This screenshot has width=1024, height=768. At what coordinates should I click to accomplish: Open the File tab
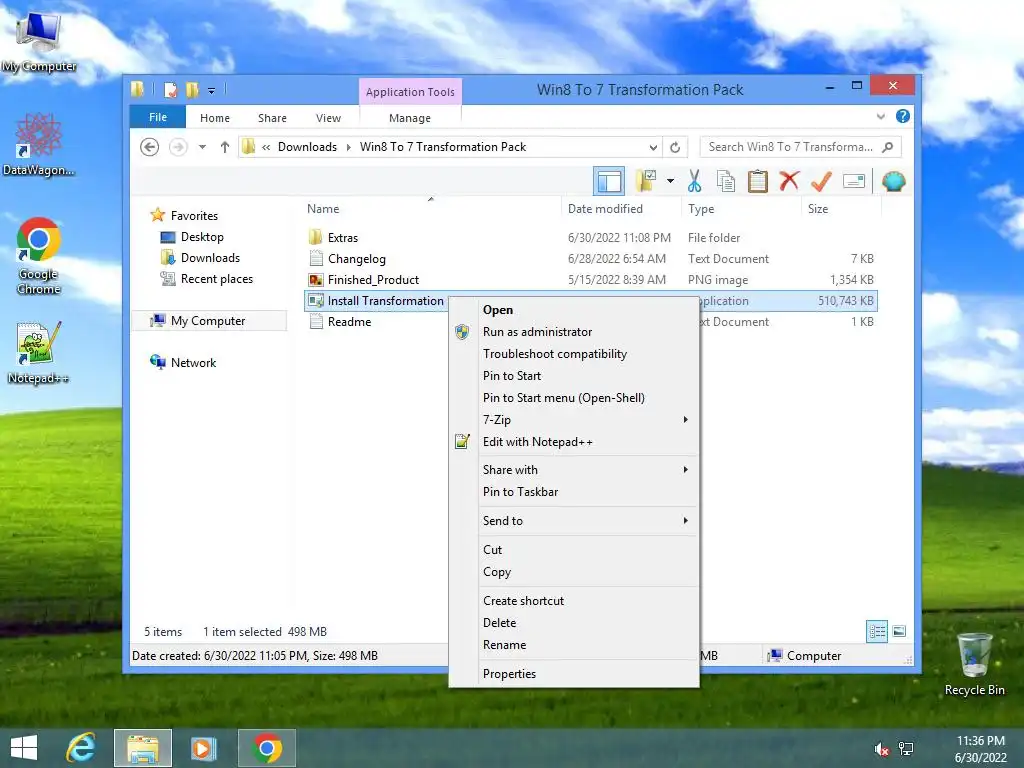157,117
